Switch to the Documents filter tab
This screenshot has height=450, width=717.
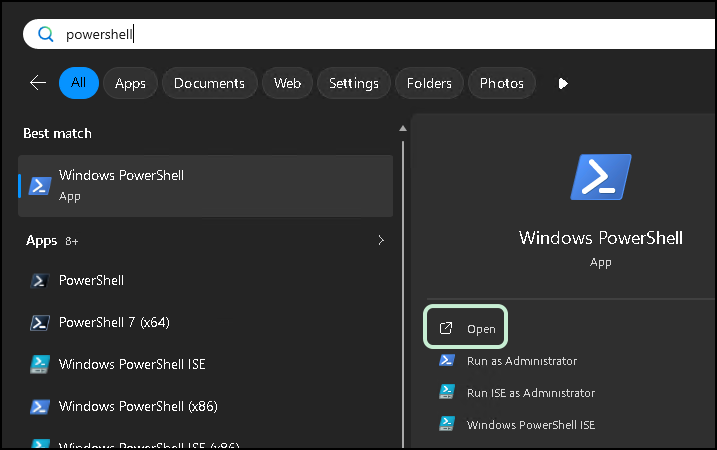[209, 83]
